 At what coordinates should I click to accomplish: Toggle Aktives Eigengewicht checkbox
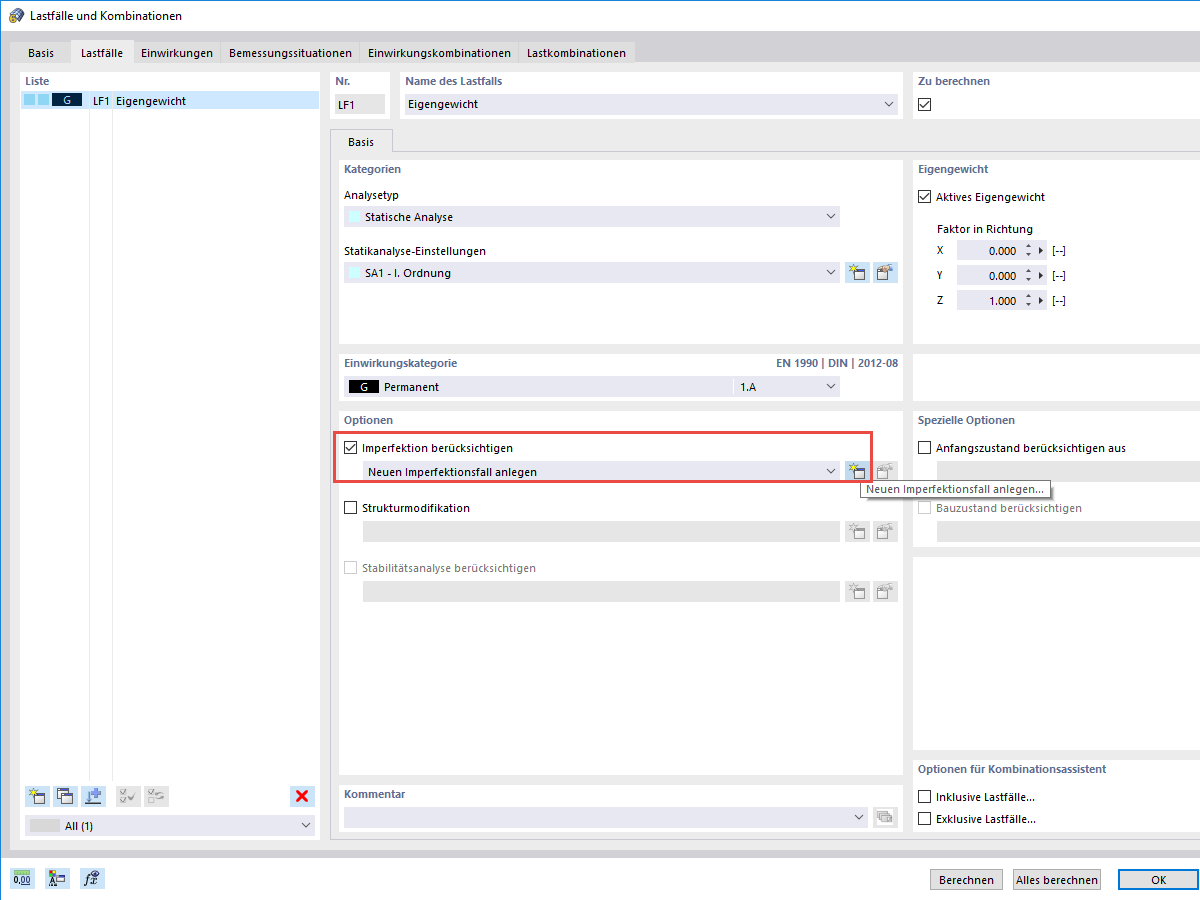pos(924,197)
